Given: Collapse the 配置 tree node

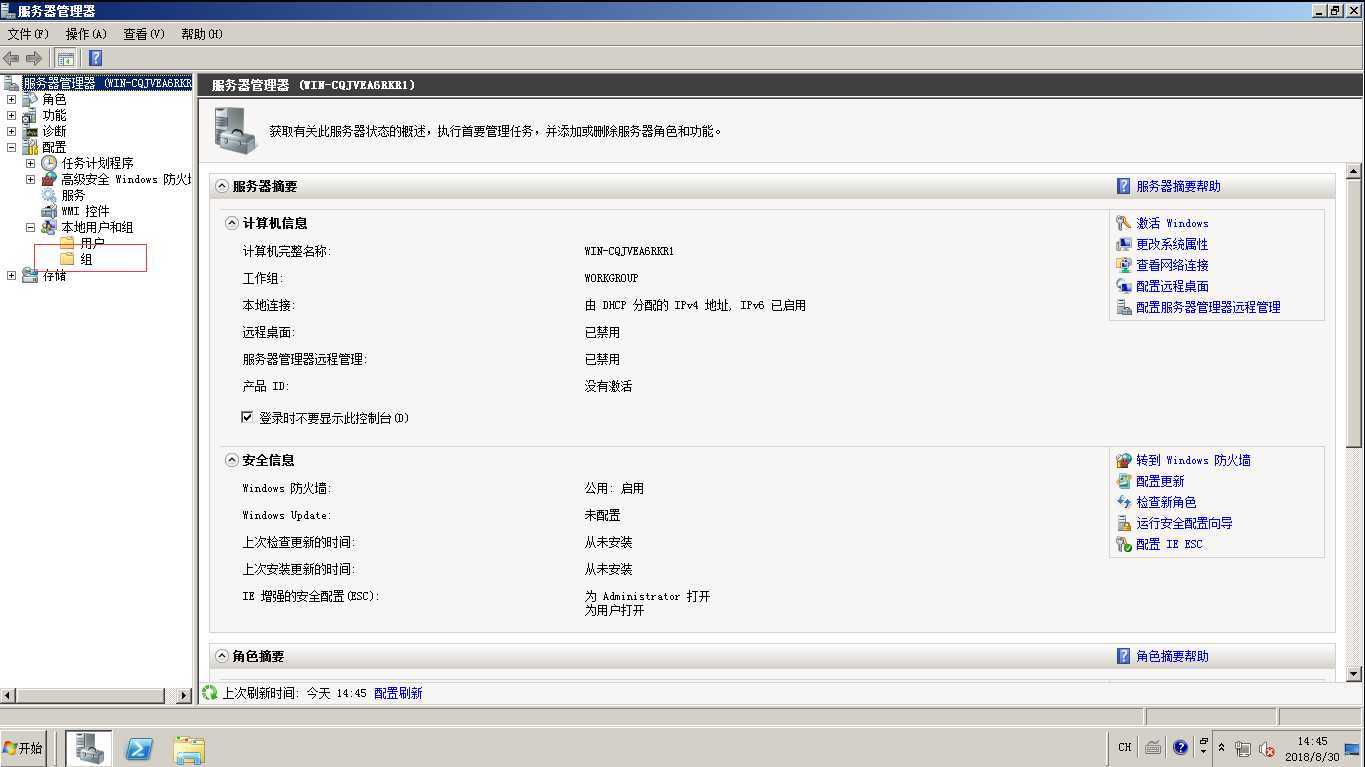Looking at the screenshot, I should coord(12,147).
